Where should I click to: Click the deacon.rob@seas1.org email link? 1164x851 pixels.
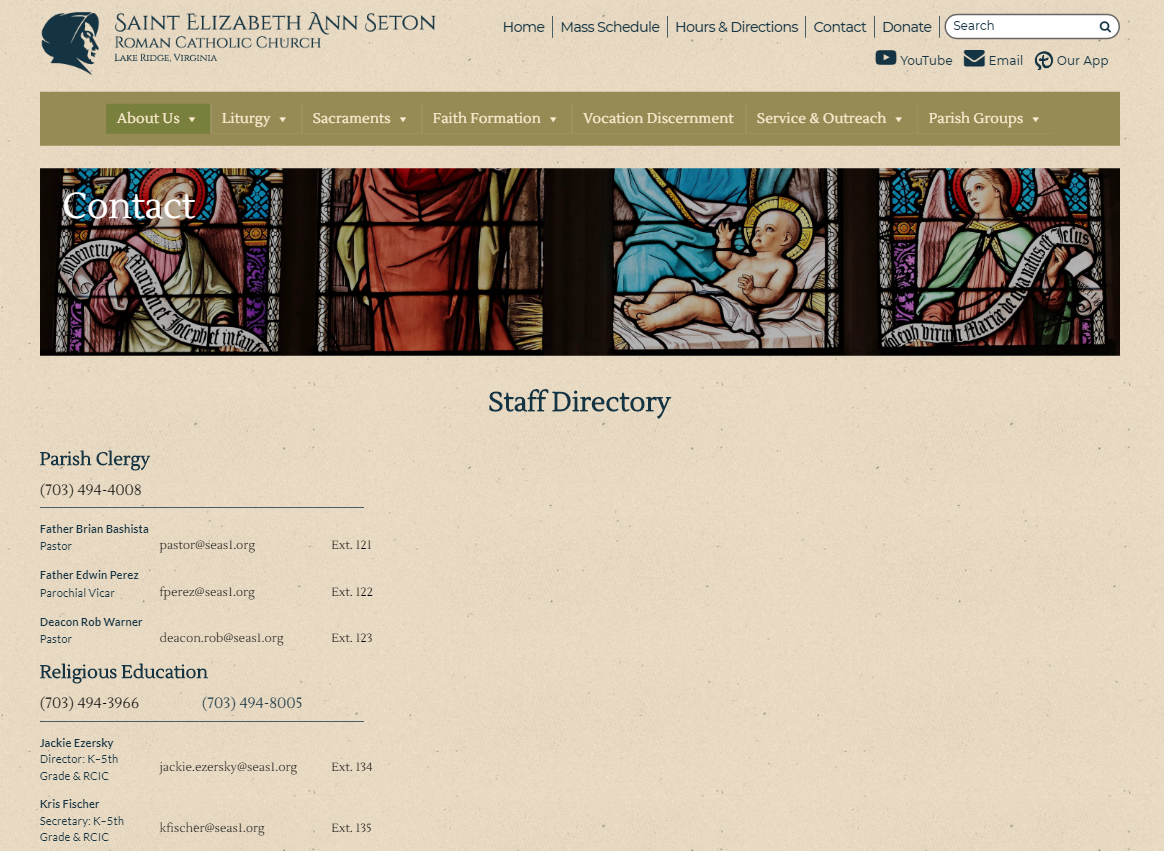[221, 638]
